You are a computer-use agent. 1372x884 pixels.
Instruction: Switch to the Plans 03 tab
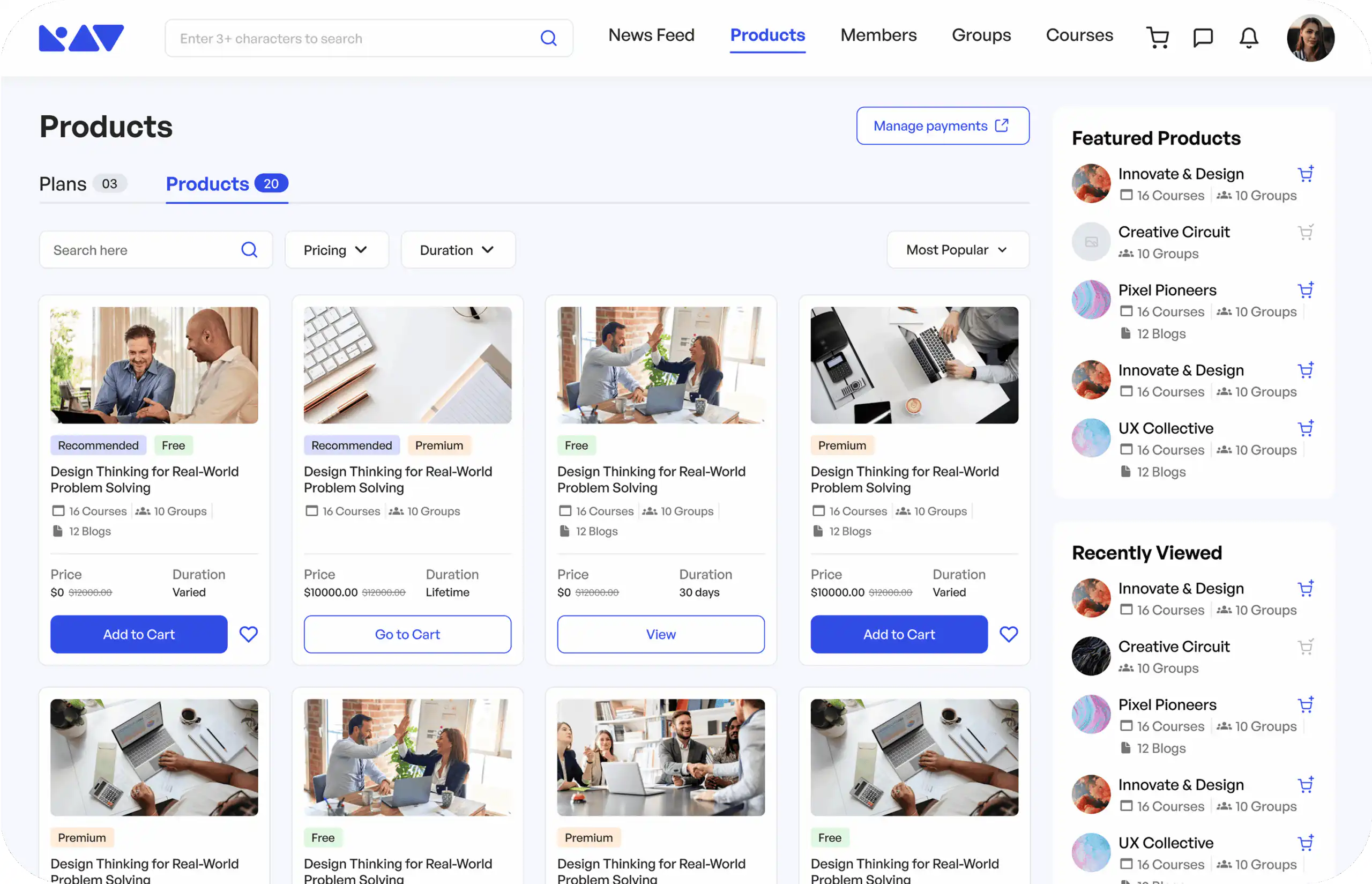[x=83, y=184]
